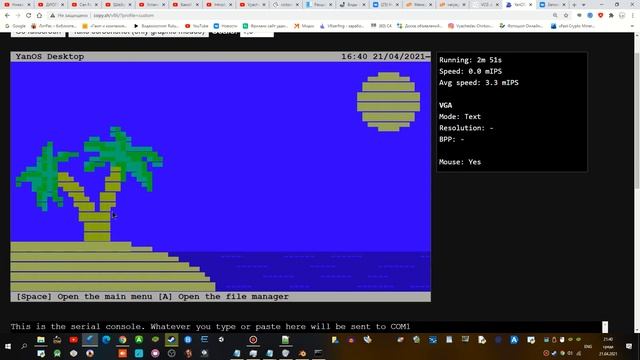The height and width of the screenshot is (360, 640).
Task: Click the 'Speed: 0.0 mIPS' line
Action: pos(470,71)
